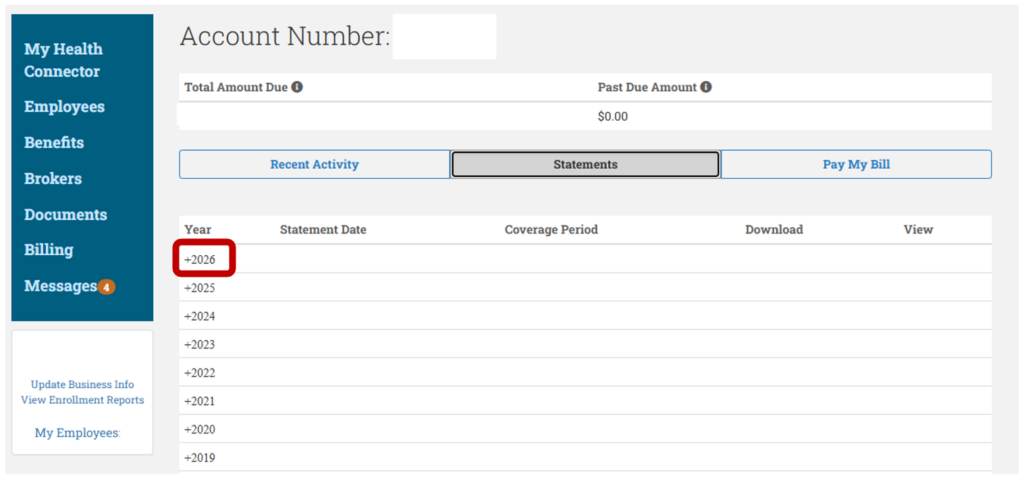
Task: Go to Employees in the sidebar
Action: click(x=64, y=107)
